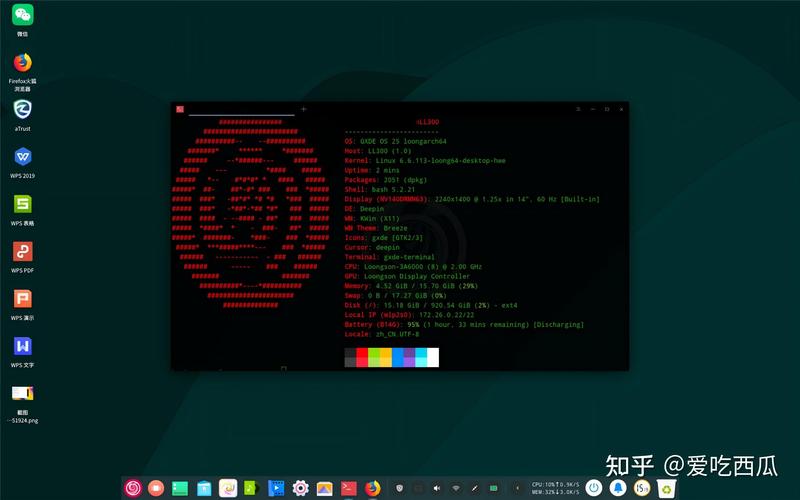Open the green file manager dock icon

coord(180,488)
